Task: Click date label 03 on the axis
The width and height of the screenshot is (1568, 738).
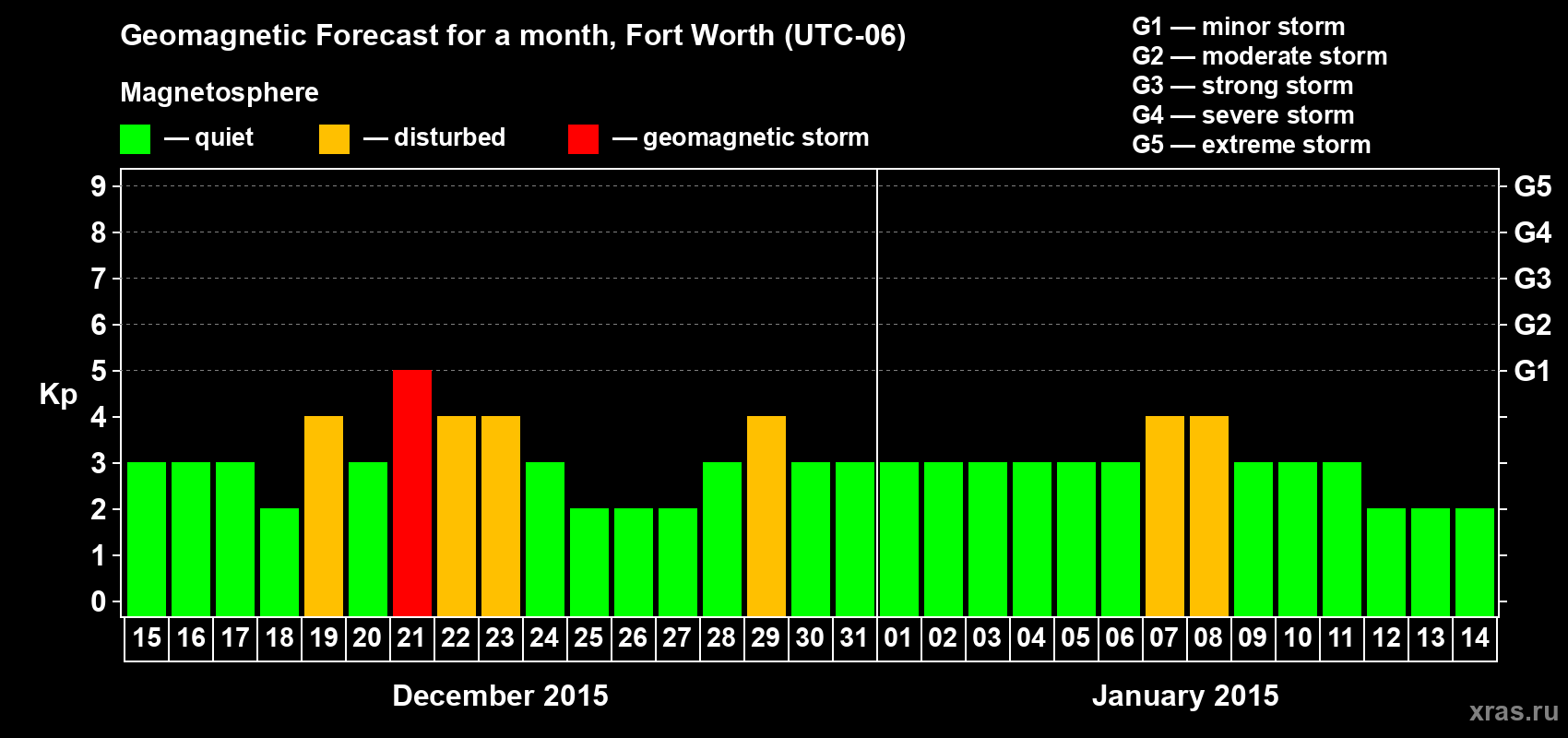Action: (x=987, y=638)
